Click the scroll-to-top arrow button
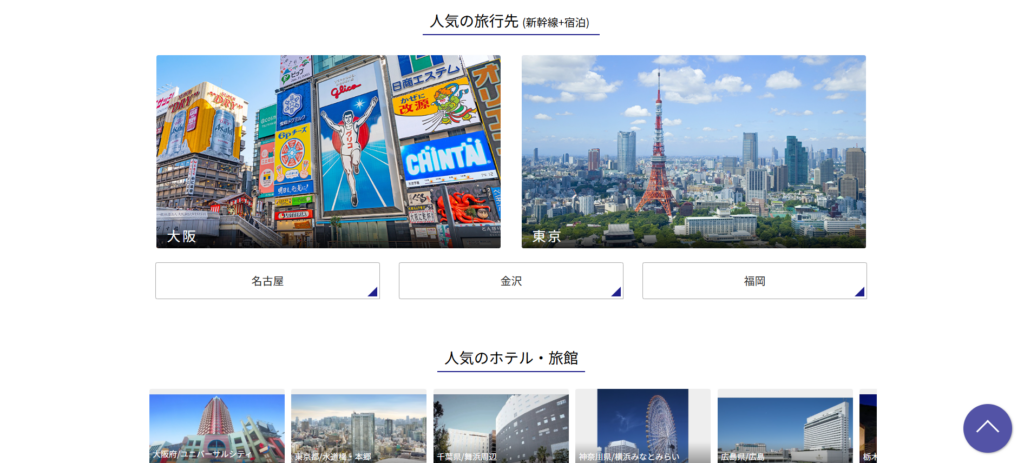 point(987,428)
